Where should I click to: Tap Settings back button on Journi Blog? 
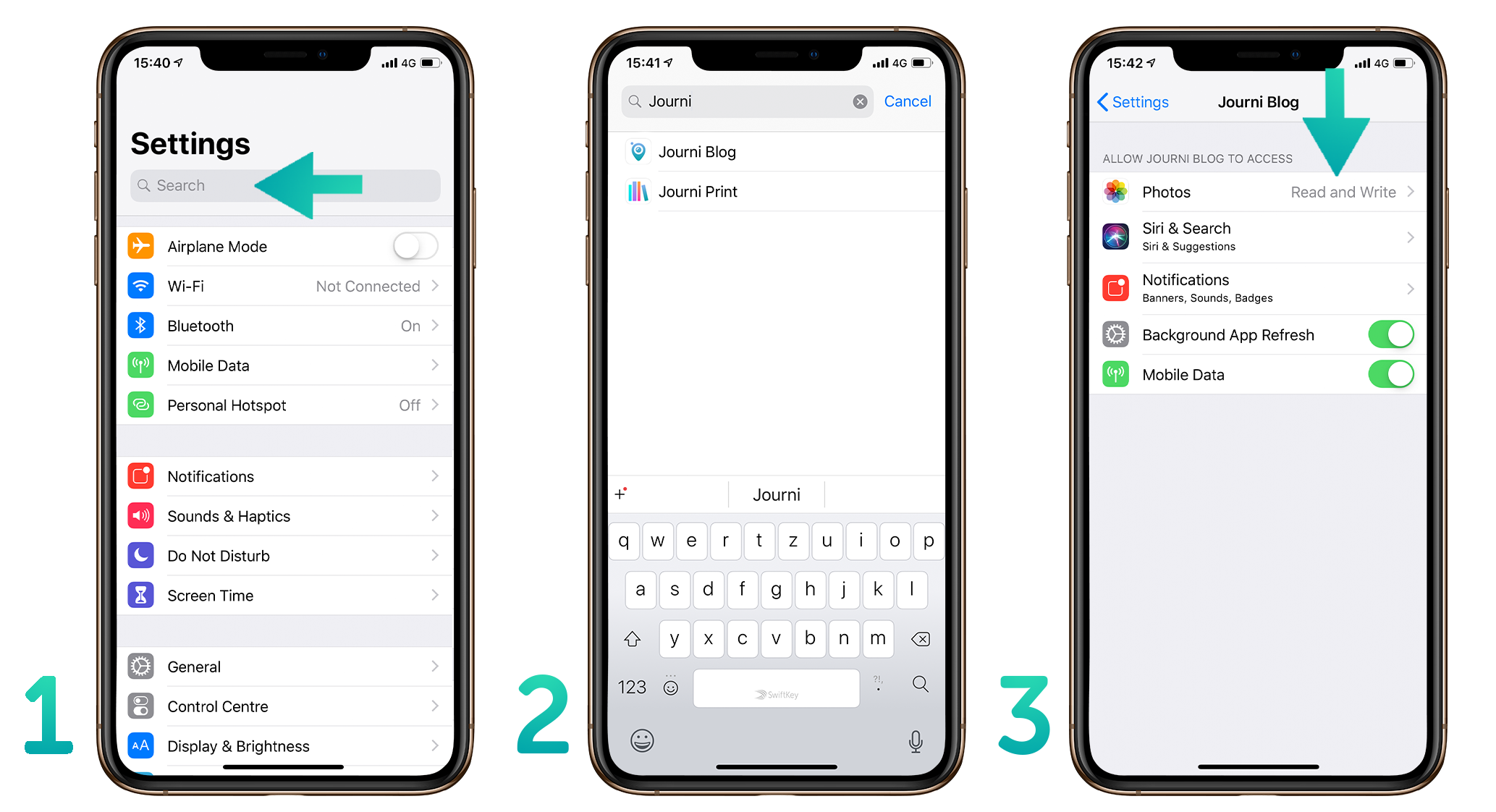[x=1123, y=103]
